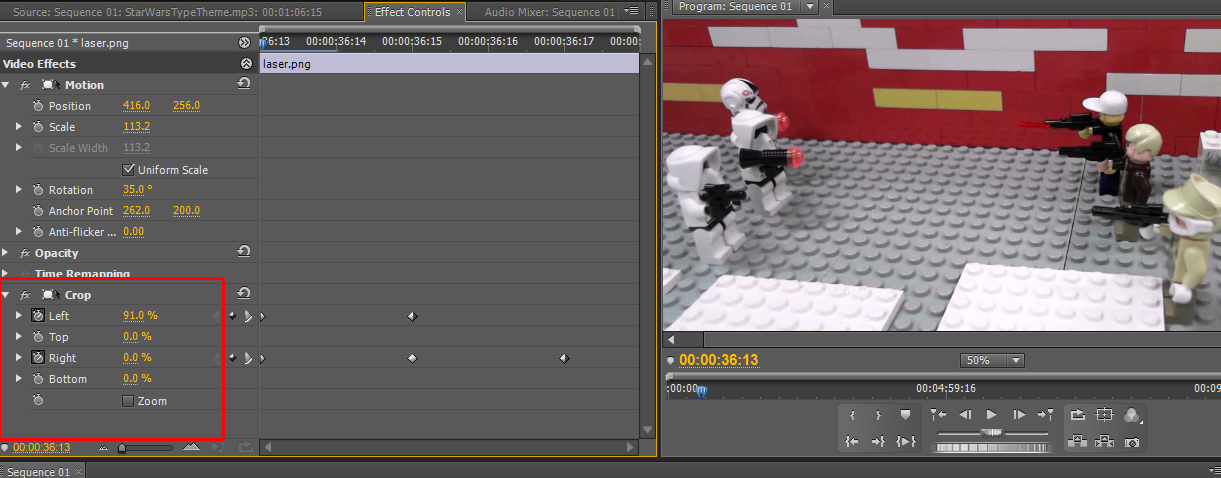Uncheck Uniform Scale checkbox
This screenshot has height=478, width=1221.
pyautogui.click(x=128, y=169)
